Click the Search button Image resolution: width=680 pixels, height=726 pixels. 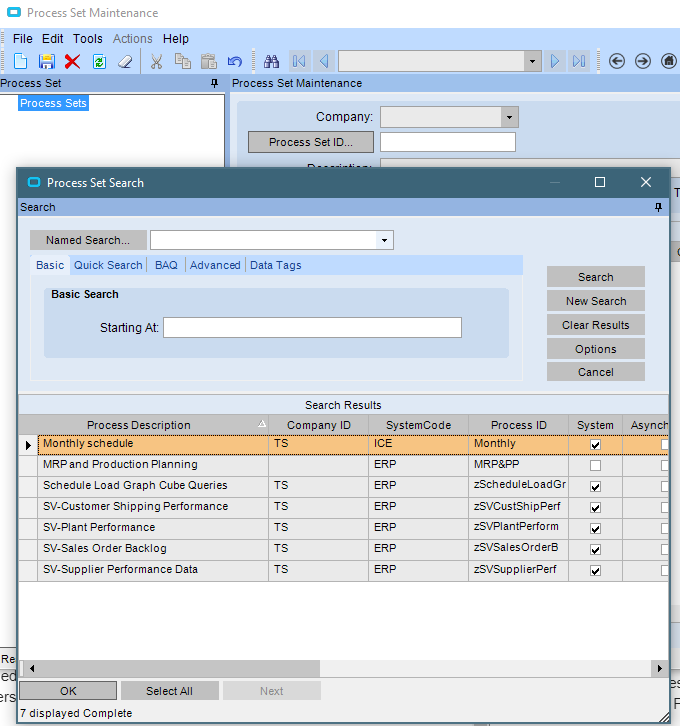(x=596, y=277)
